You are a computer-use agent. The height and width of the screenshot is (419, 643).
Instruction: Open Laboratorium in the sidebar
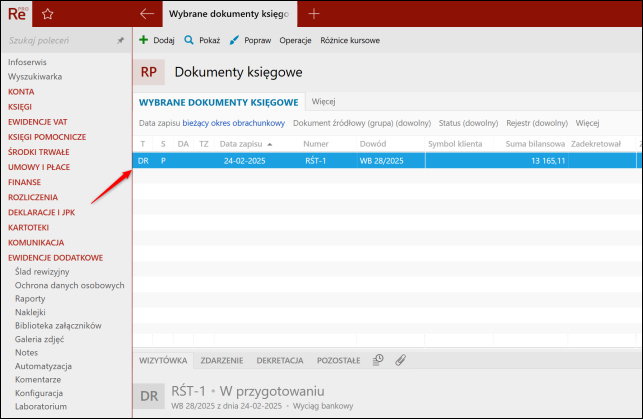pyautogui.click(x=41, y=407)
